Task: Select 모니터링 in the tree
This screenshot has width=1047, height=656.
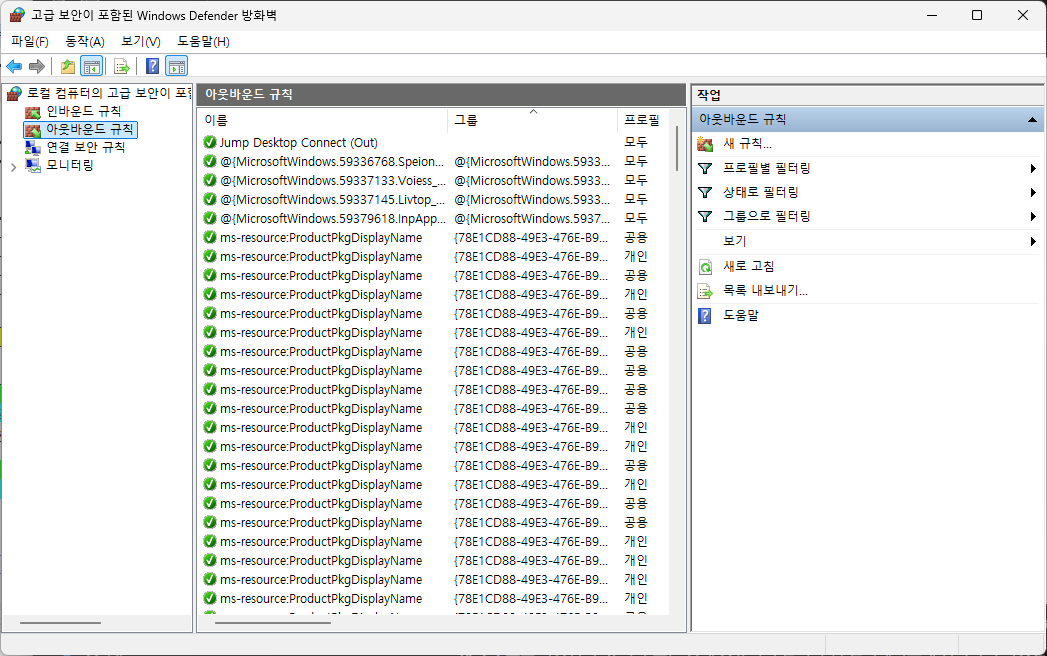Action: (x=69, y=165)
